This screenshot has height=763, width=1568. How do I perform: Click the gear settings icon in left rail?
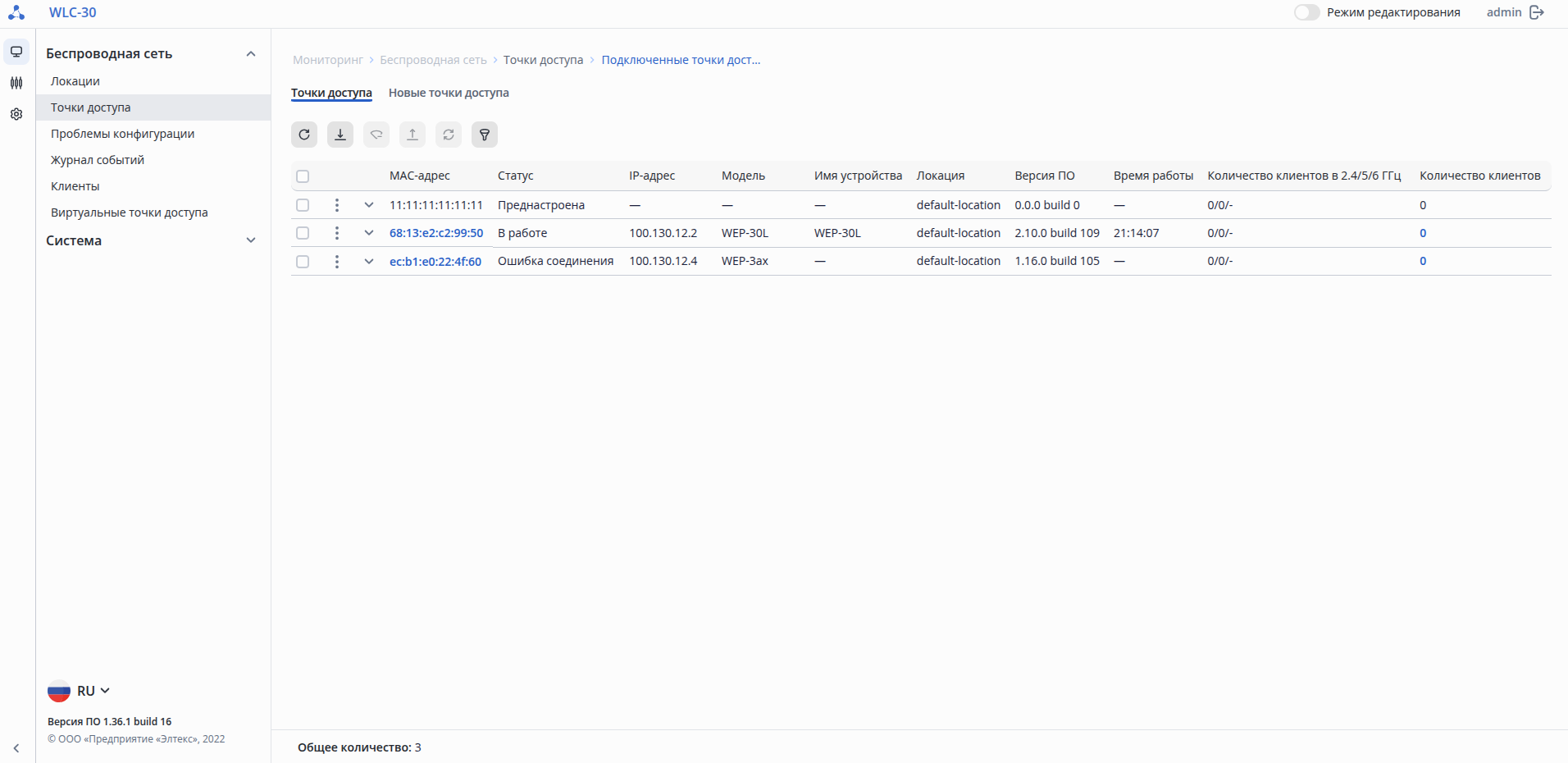click(x=16, y=114)
